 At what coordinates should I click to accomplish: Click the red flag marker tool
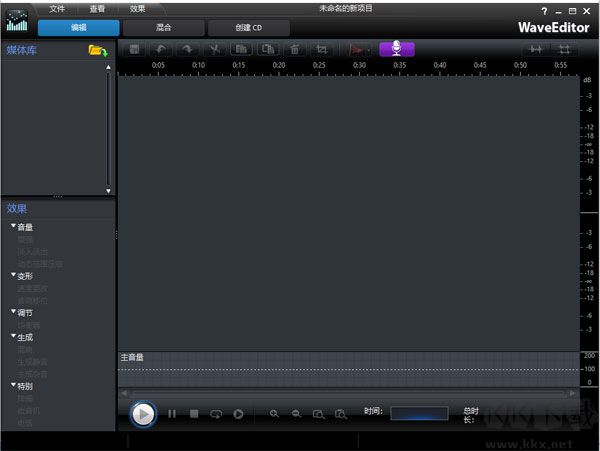(355, 50)
